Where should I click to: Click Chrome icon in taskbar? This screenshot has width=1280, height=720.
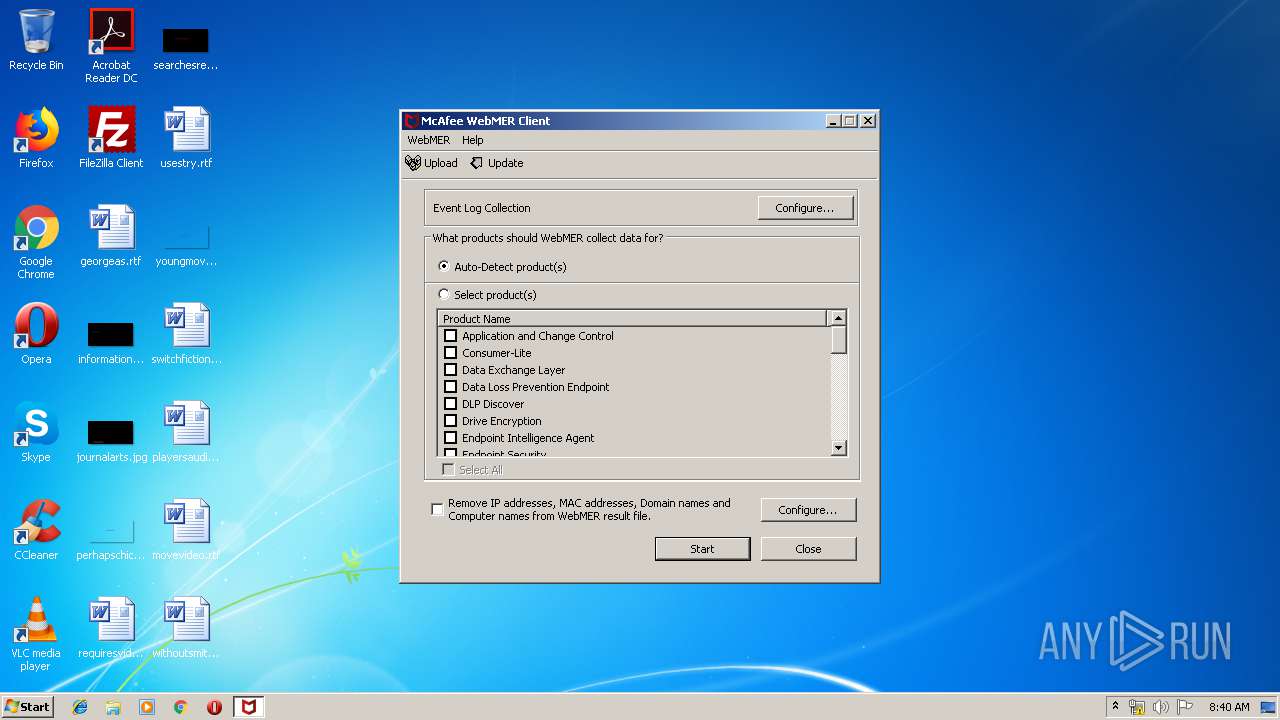coord(181,707)
